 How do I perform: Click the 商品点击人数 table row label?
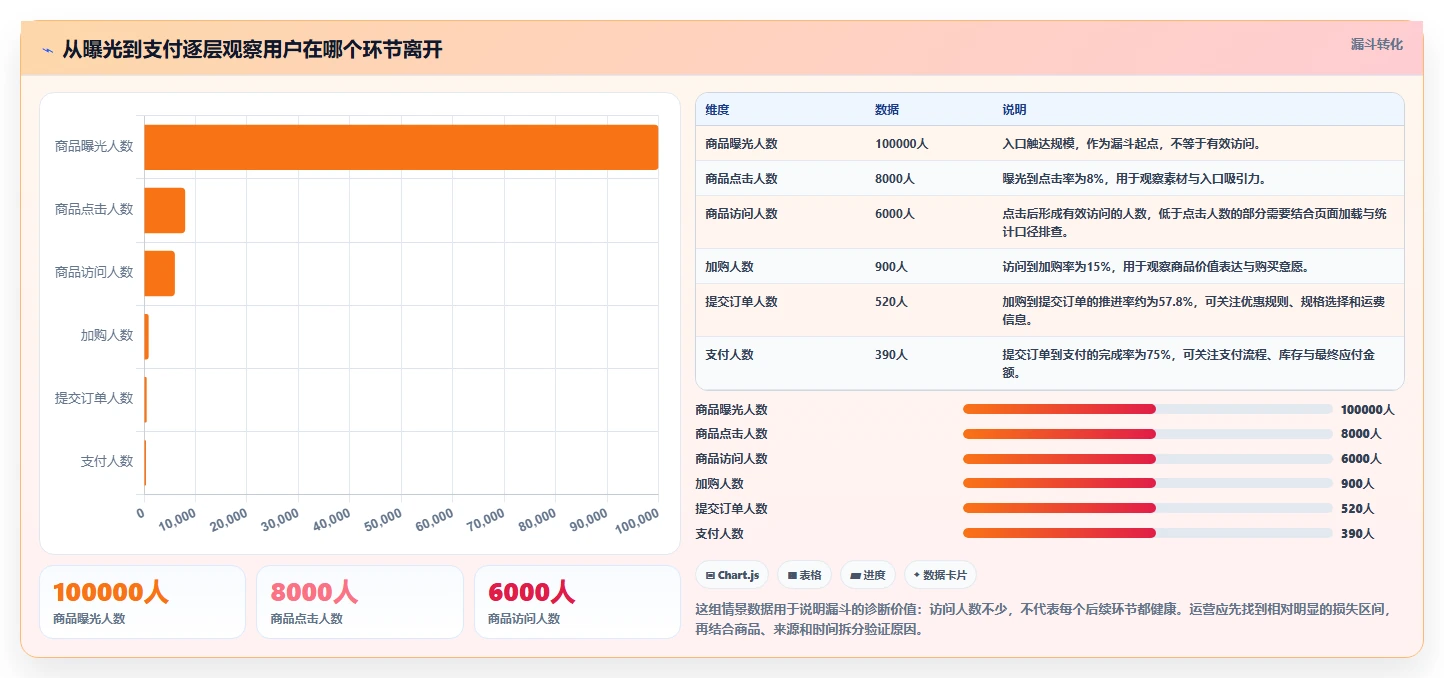741,179
